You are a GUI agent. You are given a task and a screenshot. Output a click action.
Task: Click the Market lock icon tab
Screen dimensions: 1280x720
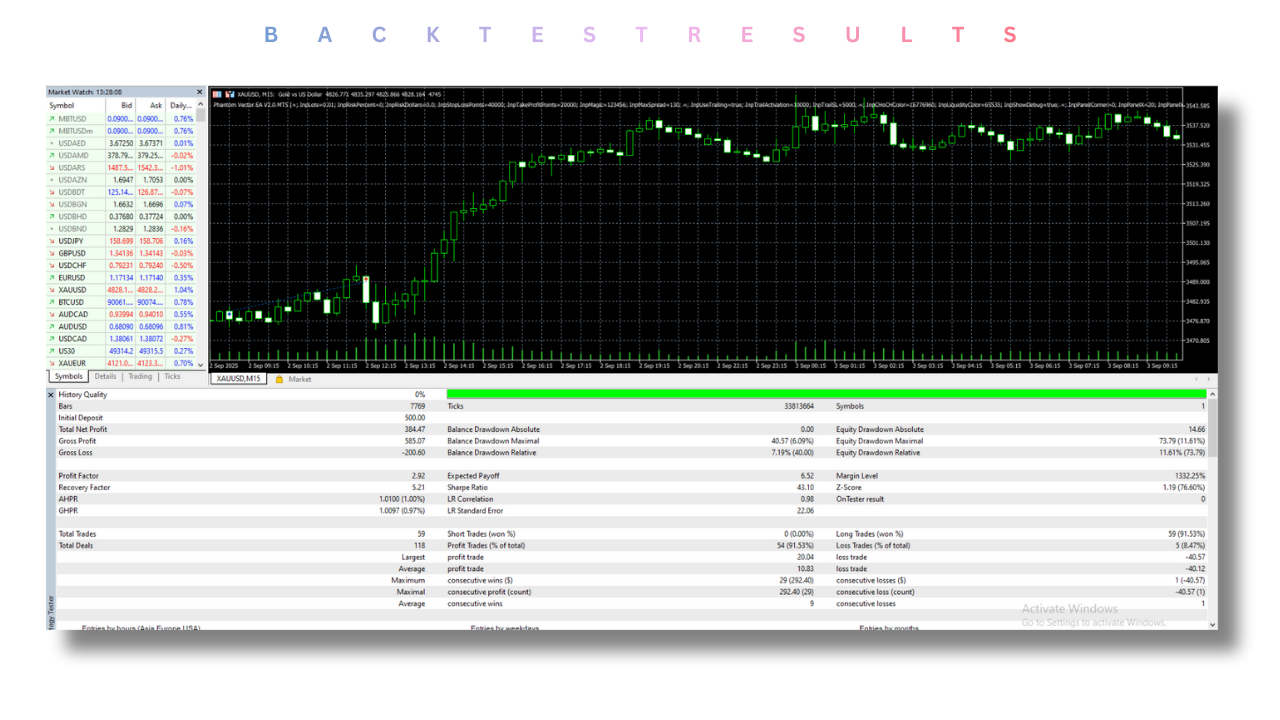coord(280,379)
